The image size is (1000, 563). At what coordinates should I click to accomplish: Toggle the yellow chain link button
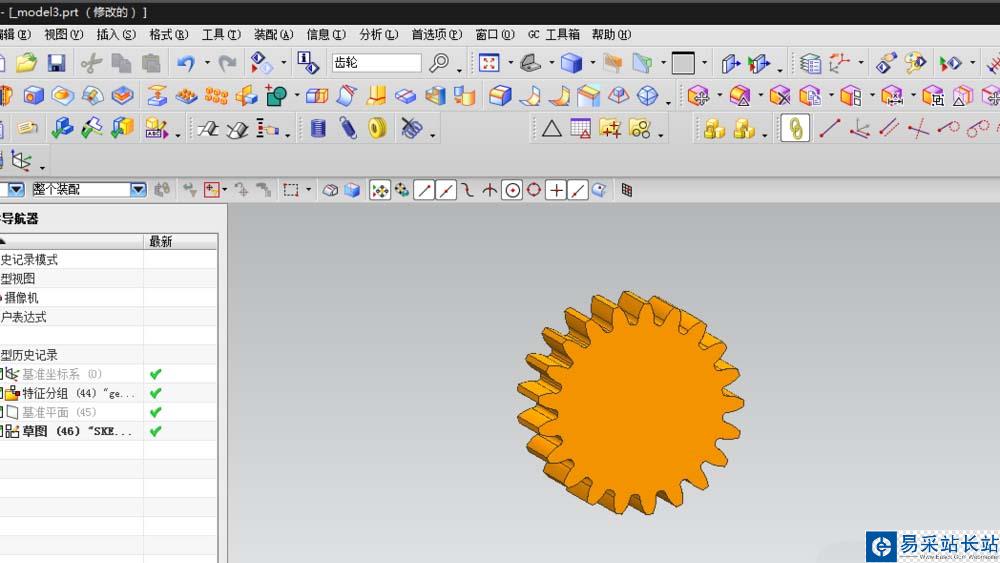click(x=795, y=128)
